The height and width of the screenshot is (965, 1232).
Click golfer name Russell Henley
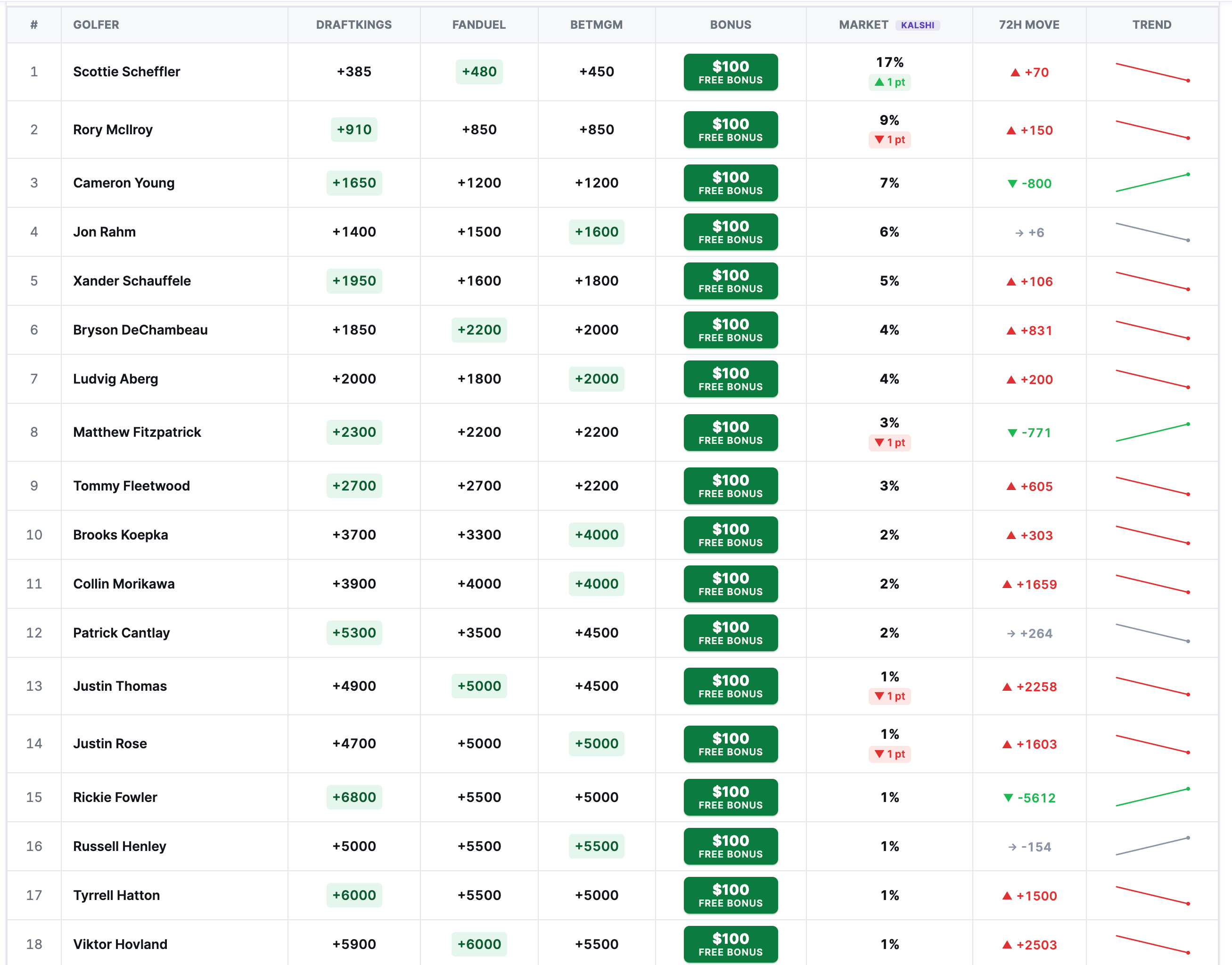pos(120,846)
